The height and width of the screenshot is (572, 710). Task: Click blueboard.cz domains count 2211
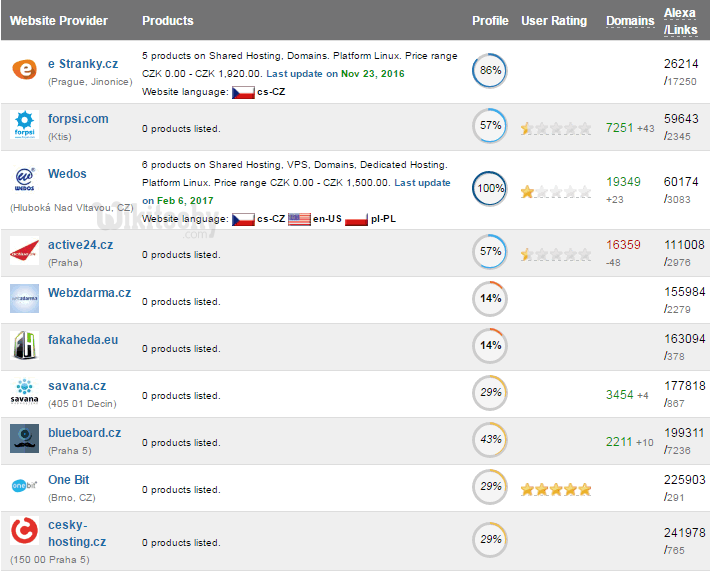point(619,442)
